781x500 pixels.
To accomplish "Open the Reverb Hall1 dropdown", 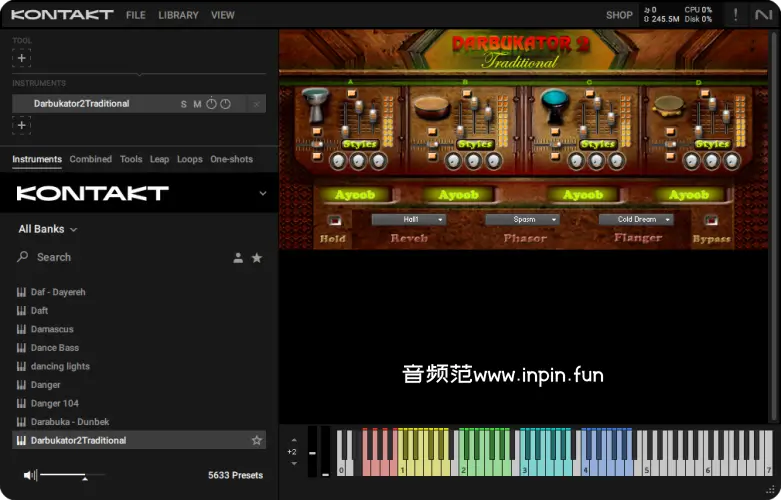I will 409,219.
